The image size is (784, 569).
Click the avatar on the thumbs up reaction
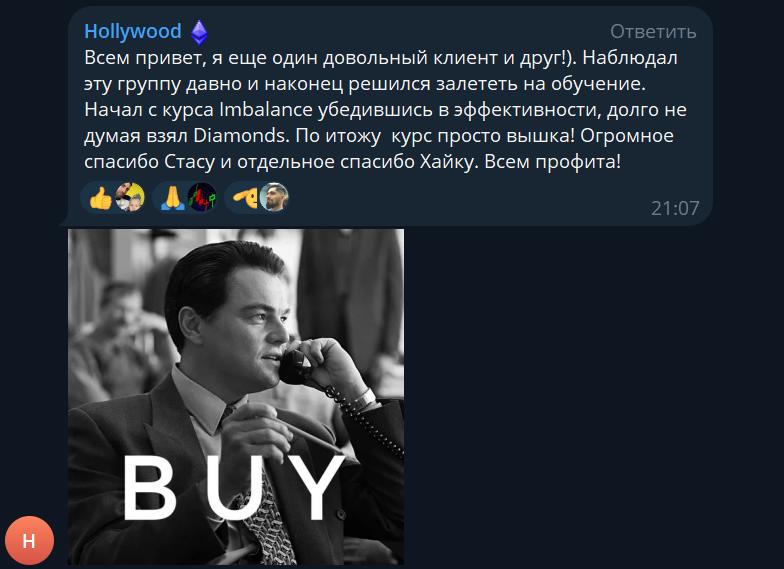pos(130,198)
